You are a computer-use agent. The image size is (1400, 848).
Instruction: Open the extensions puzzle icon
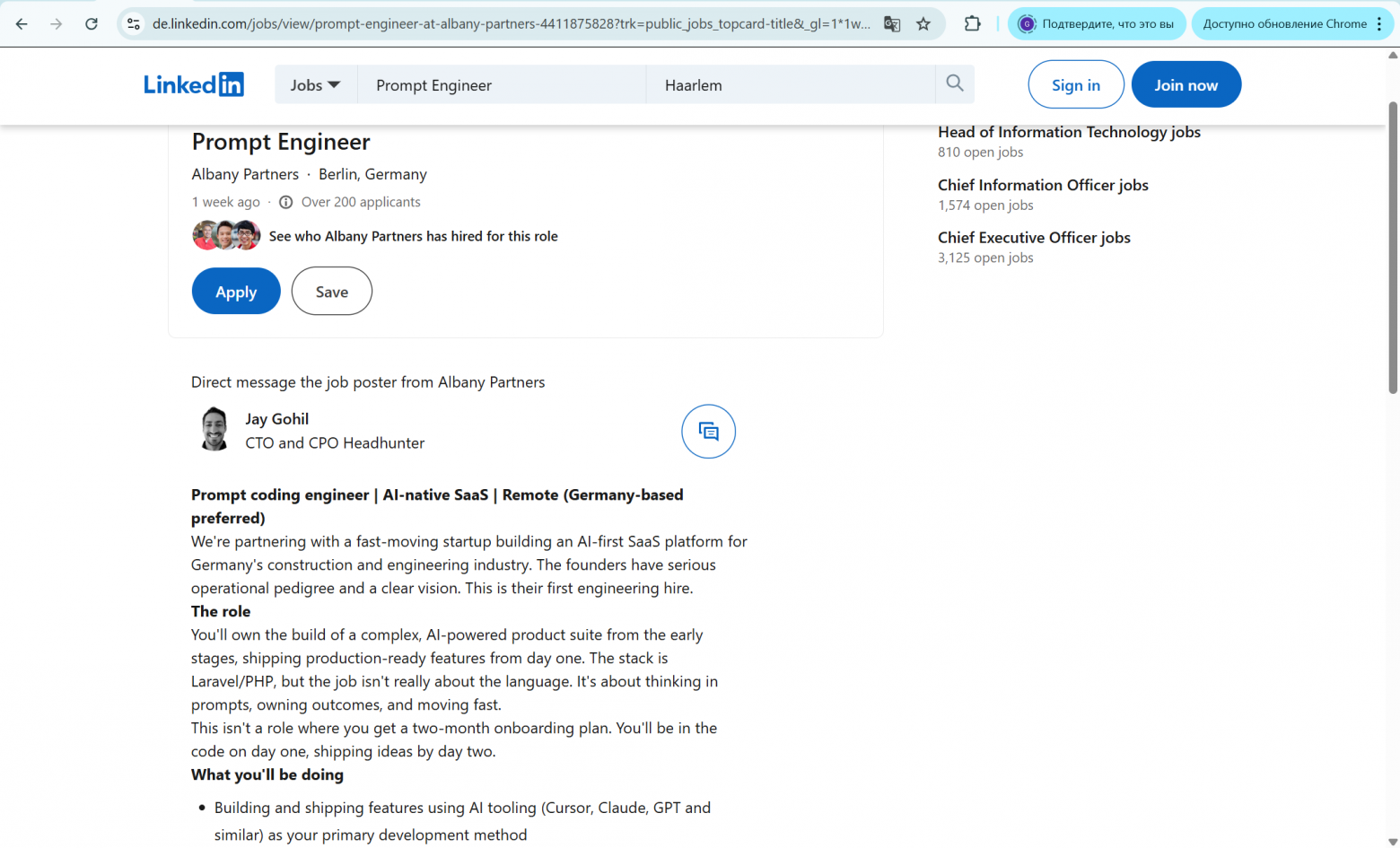[x=973, y=24]
